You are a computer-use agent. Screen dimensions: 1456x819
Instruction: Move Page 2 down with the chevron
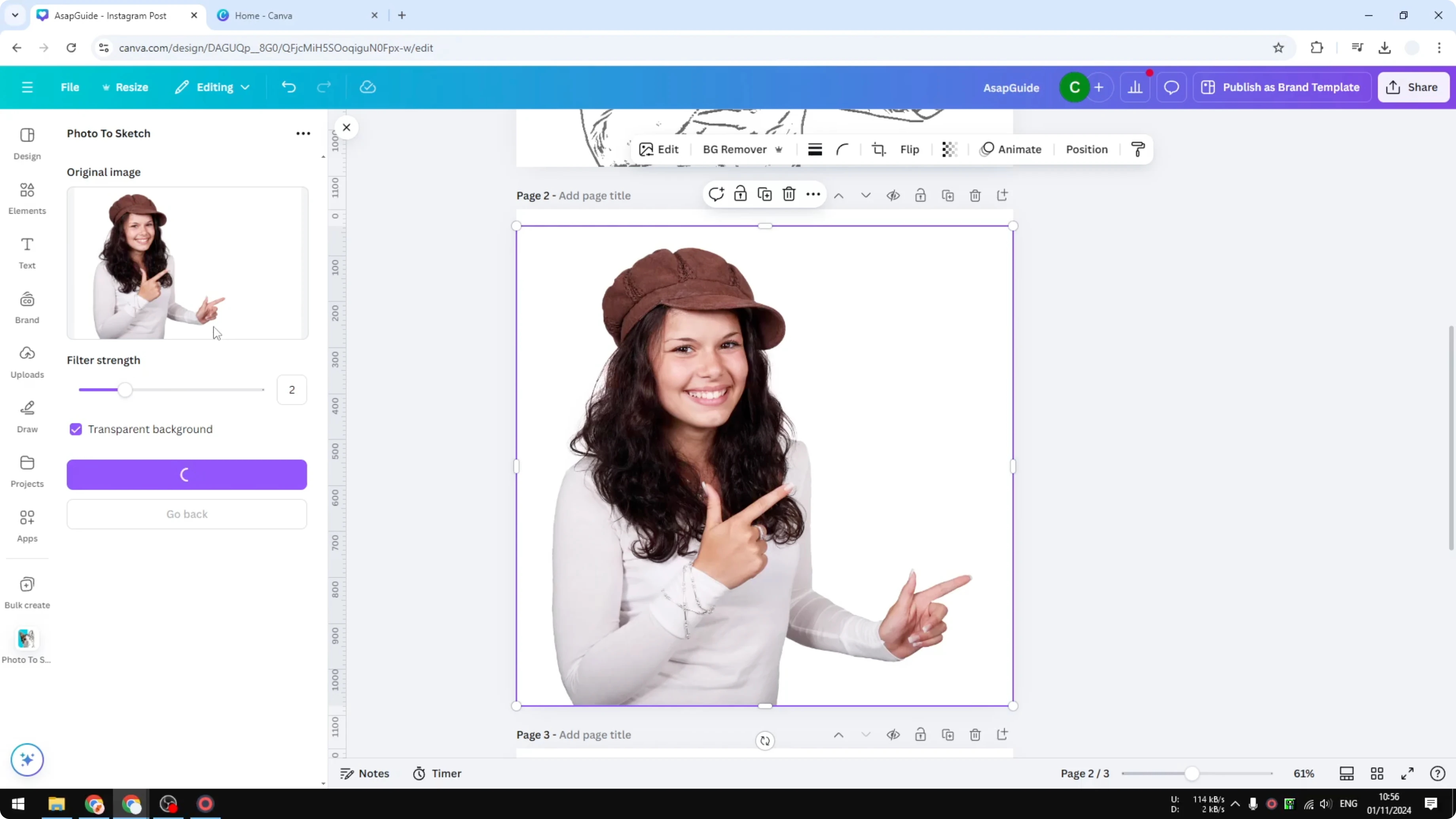click(x=866, y=195)
